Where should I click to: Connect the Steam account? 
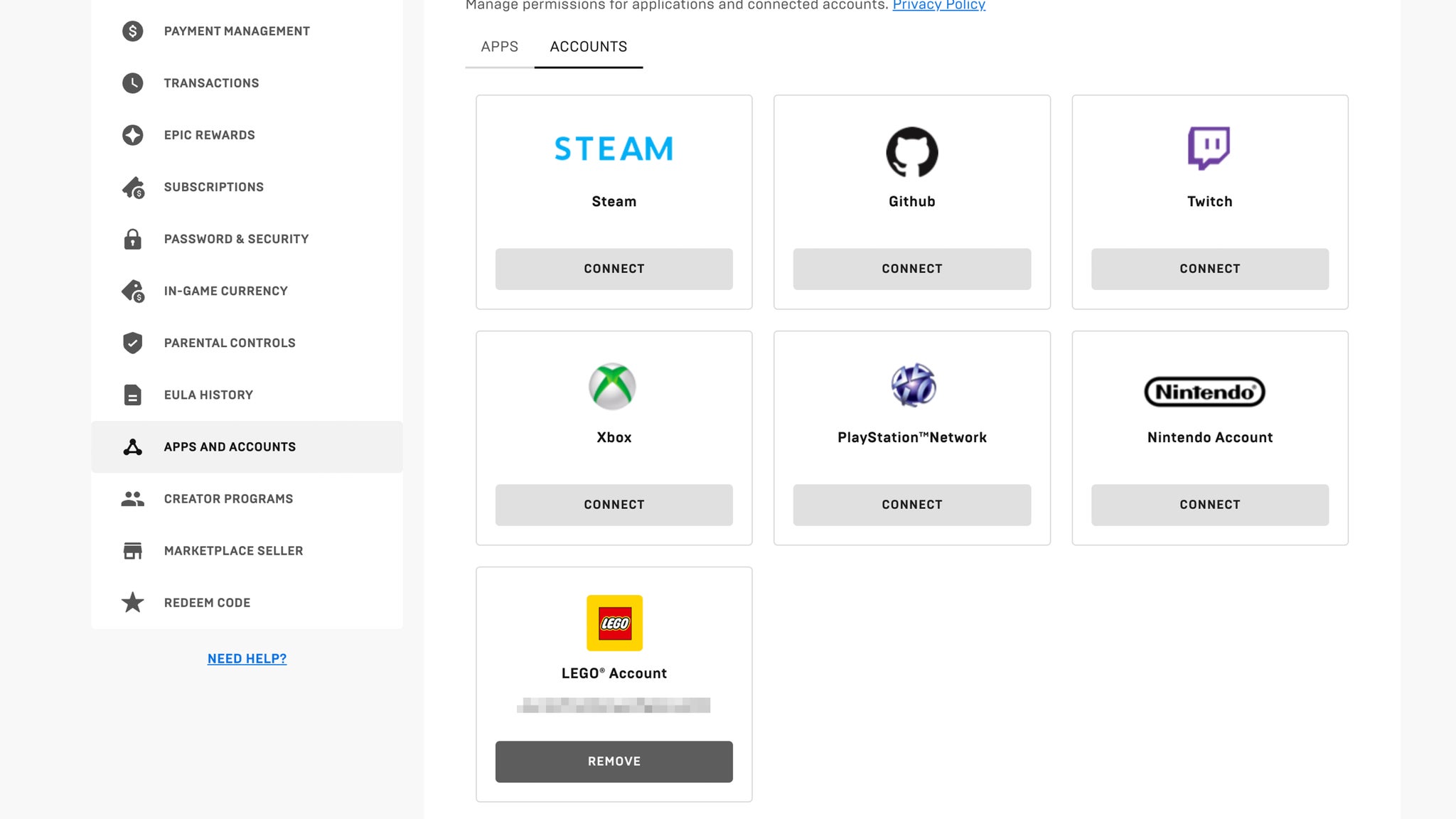point(614,269)
